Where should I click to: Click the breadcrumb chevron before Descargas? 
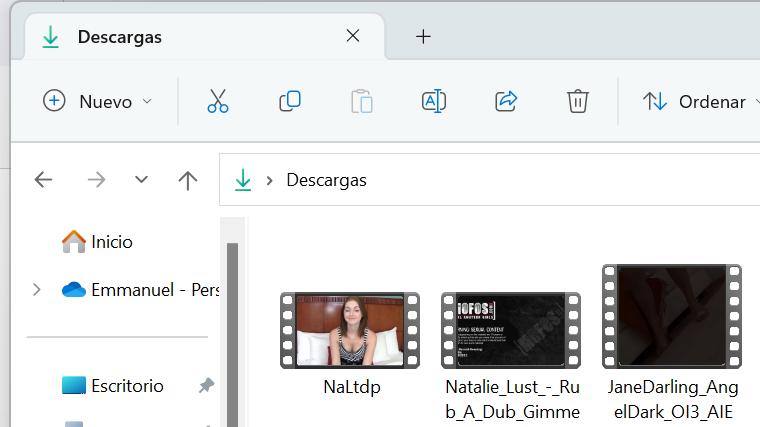(270, 181)
